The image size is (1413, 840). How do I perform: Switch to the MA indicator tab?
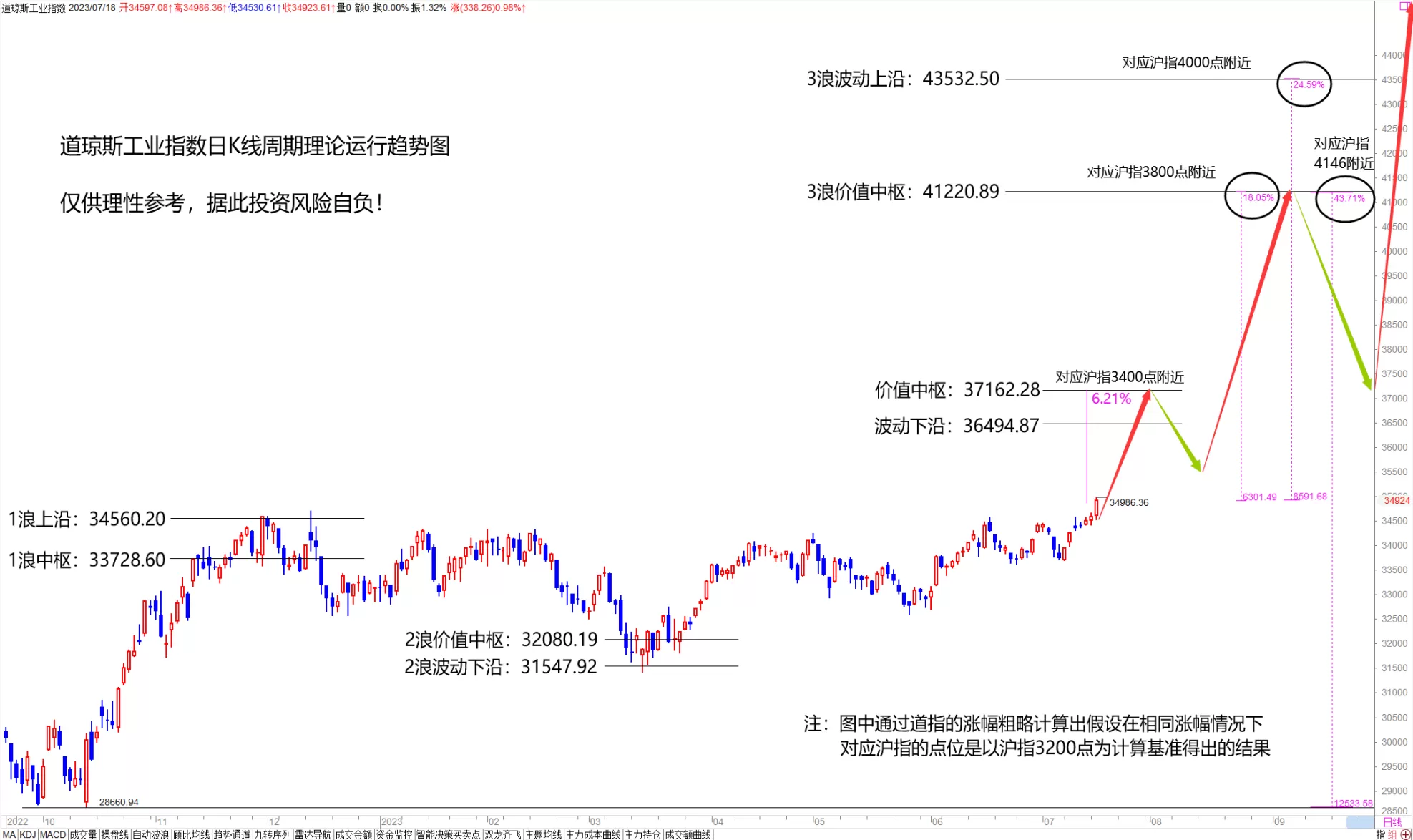coord(9,834)
